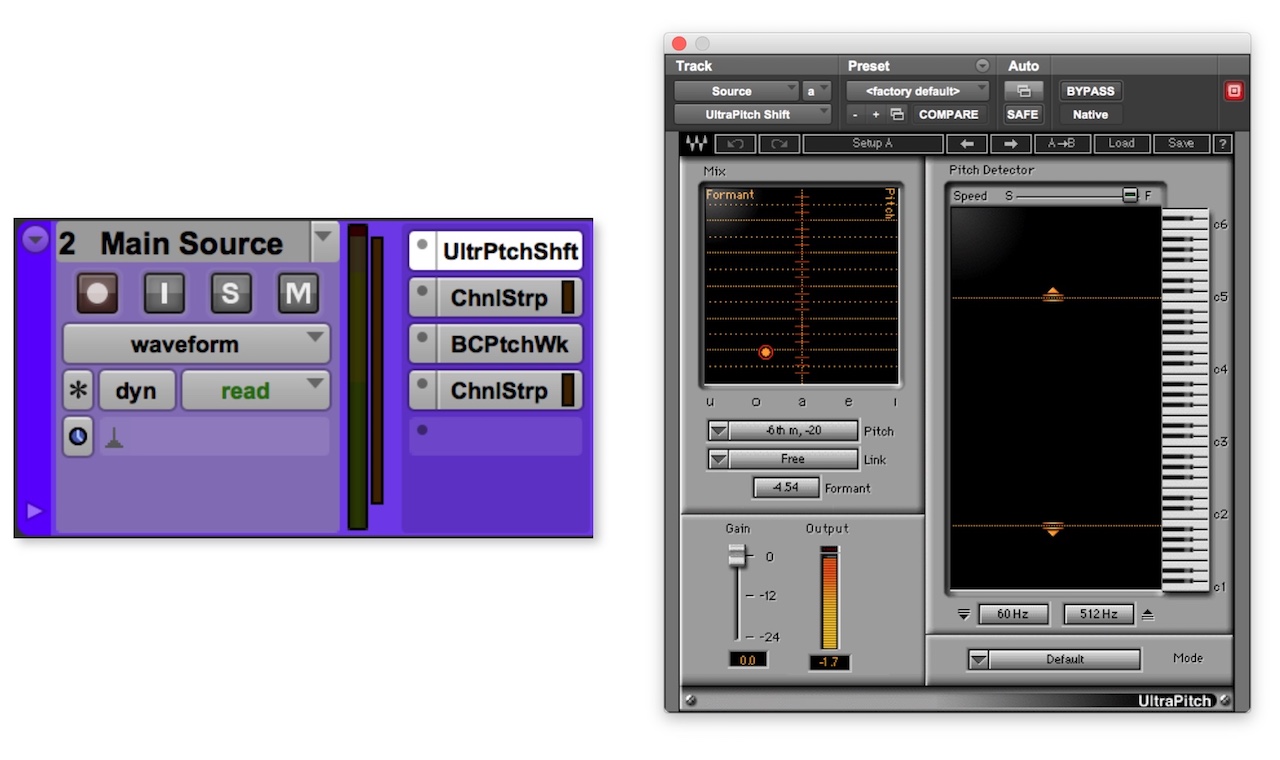Open the Source track selector dropdown
This screenshot has width=1280, height=760.
737,91
